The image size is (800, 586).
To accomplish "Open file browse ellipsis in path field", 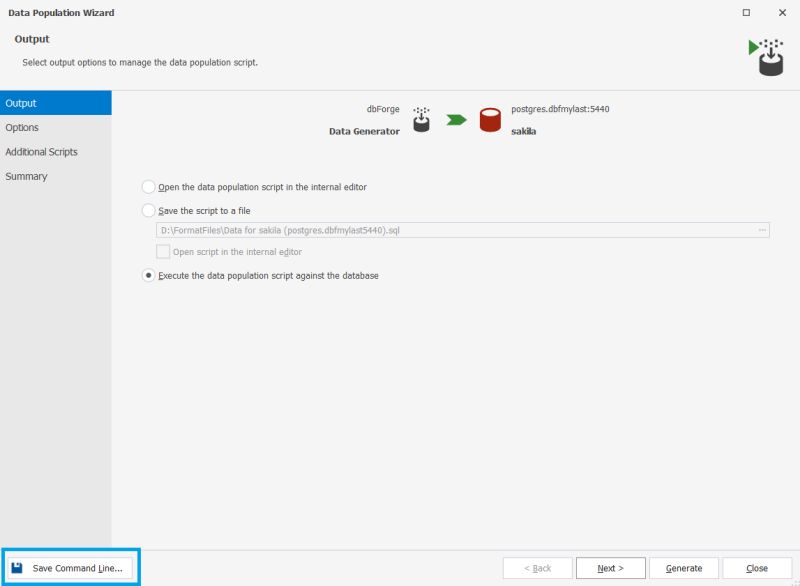I will 762,230.
